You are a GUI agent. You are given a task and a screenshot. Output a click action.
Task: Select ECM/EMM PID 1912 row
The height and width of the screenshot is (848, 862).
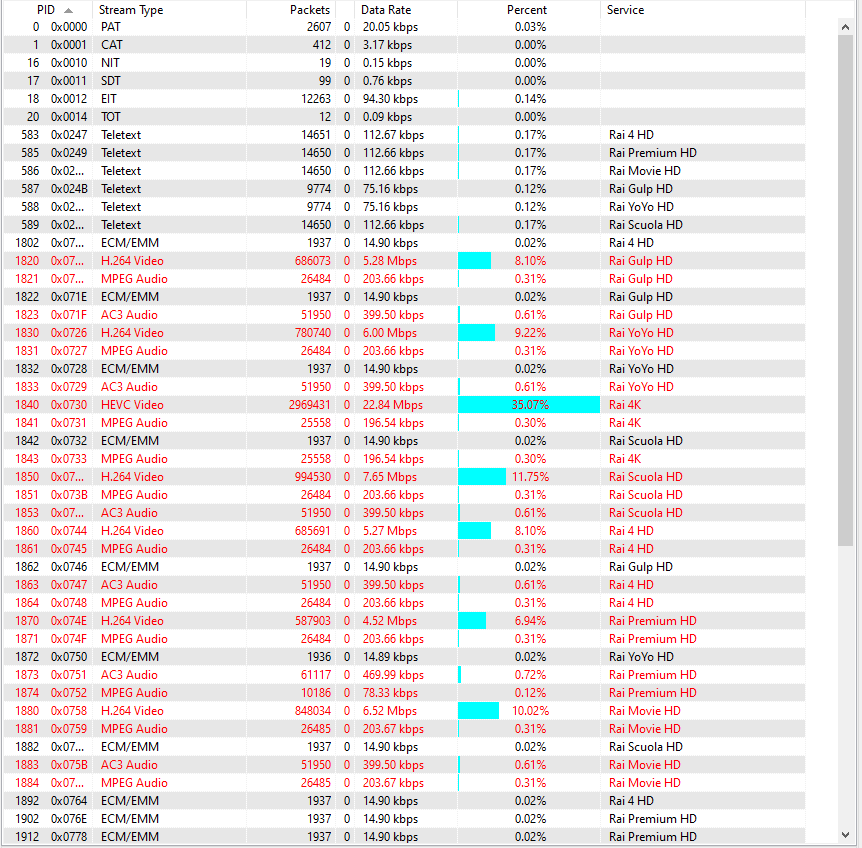click(404, 836)
